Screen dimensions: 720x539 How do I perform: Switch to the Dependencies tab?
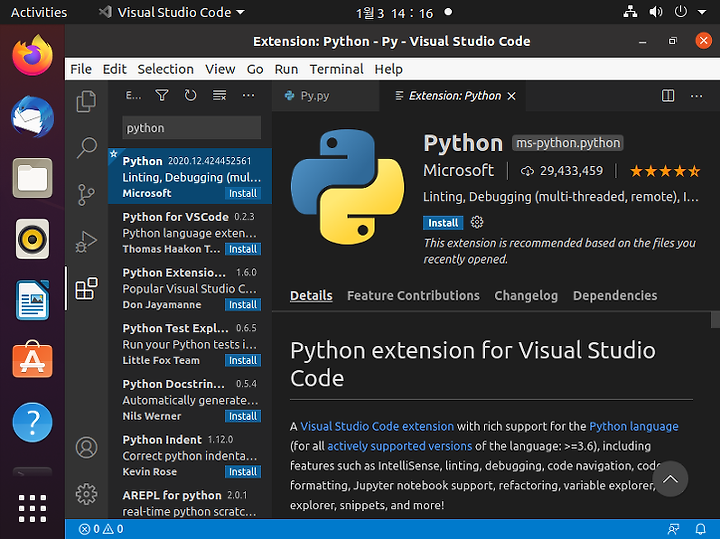point(615,296)
